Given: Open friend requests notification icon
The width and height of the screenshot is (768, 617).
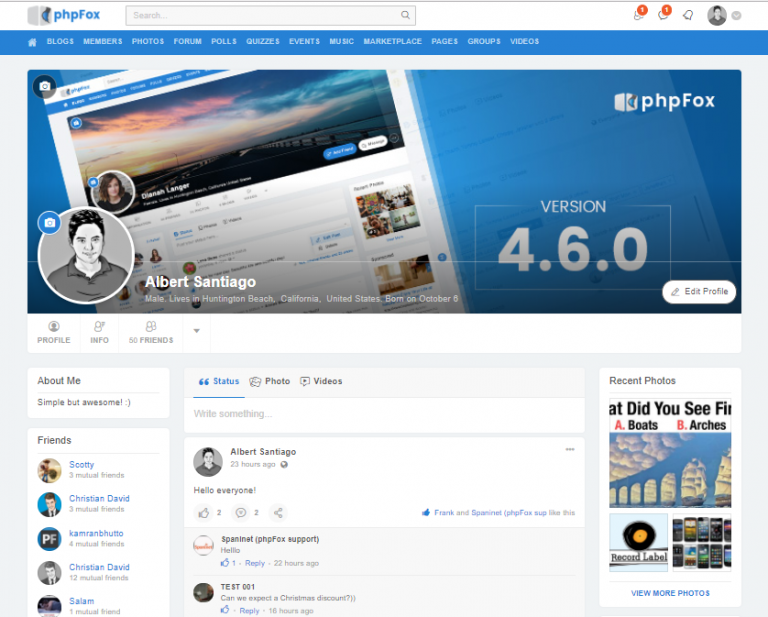Looking at the screenshot, I should (639, 15).
